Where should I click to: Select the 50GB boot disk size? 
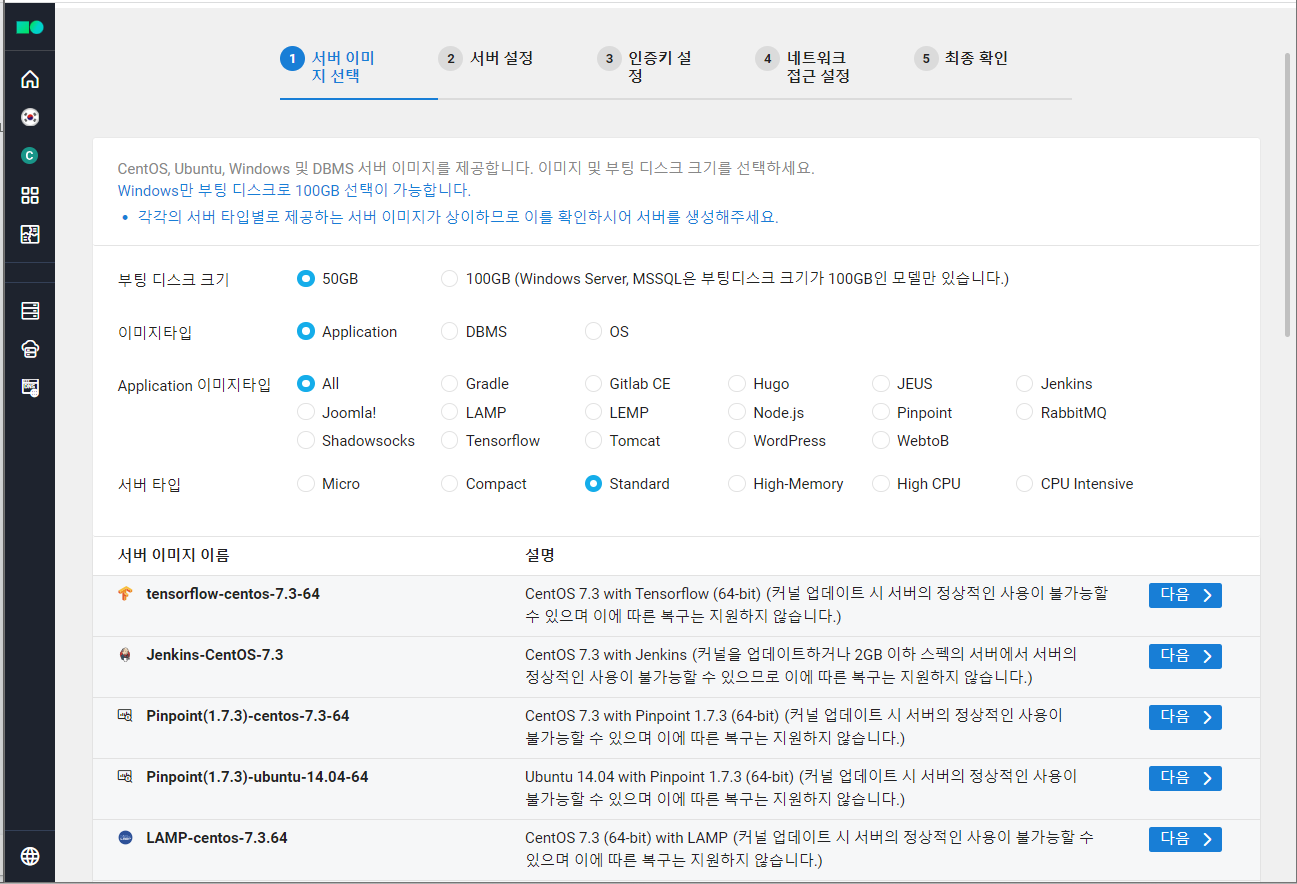coord(306,279)
